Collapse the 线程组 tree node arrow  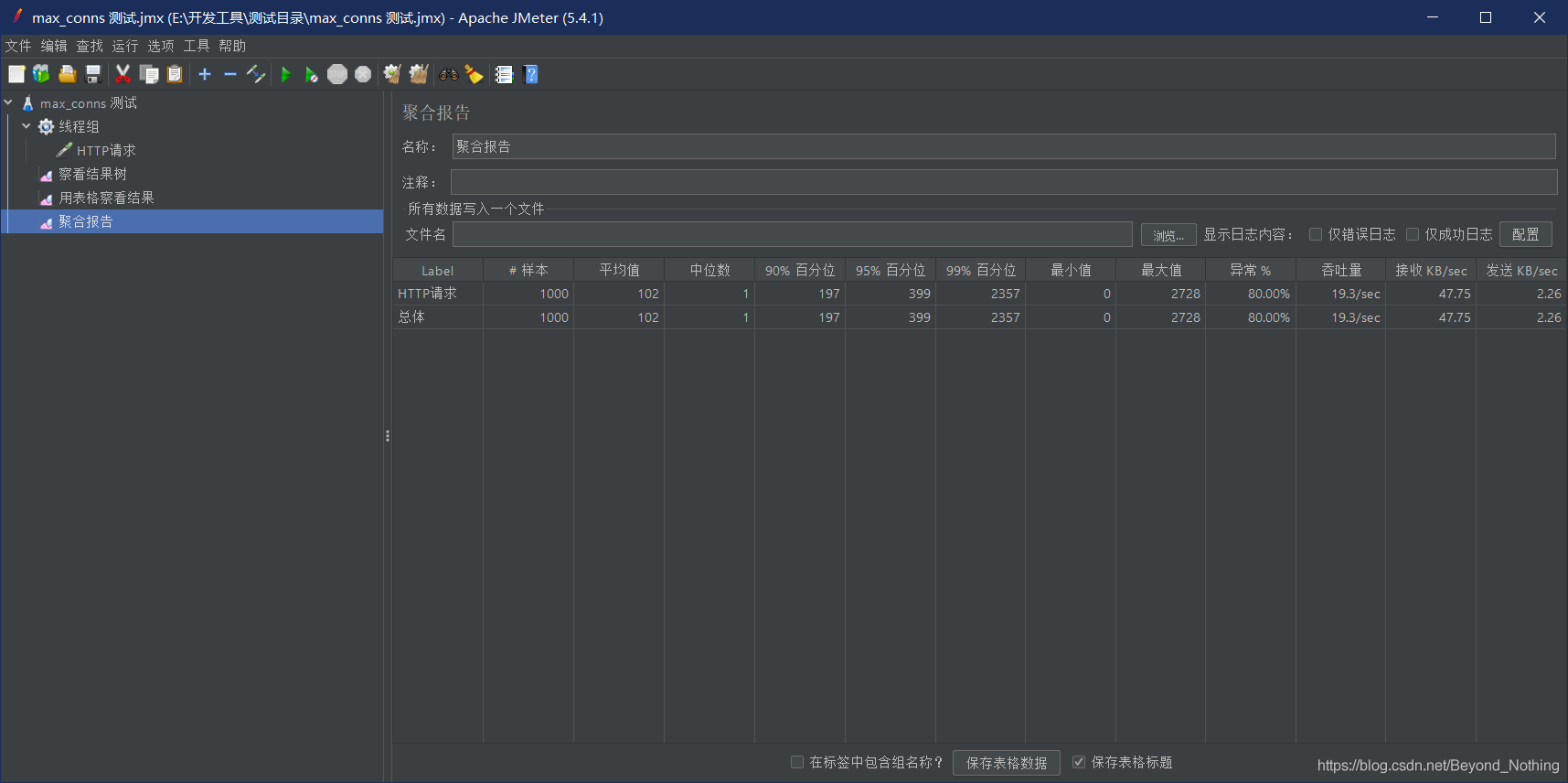click(27, 126)
